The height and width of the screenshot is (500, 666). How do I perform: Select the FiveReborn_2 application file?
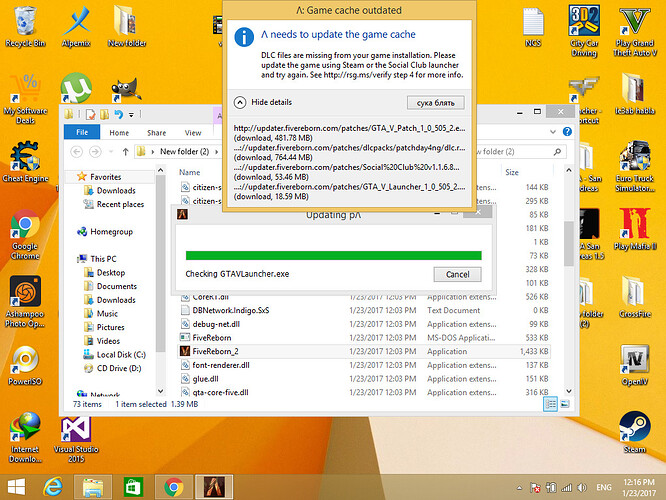click(x=364, y=351)
